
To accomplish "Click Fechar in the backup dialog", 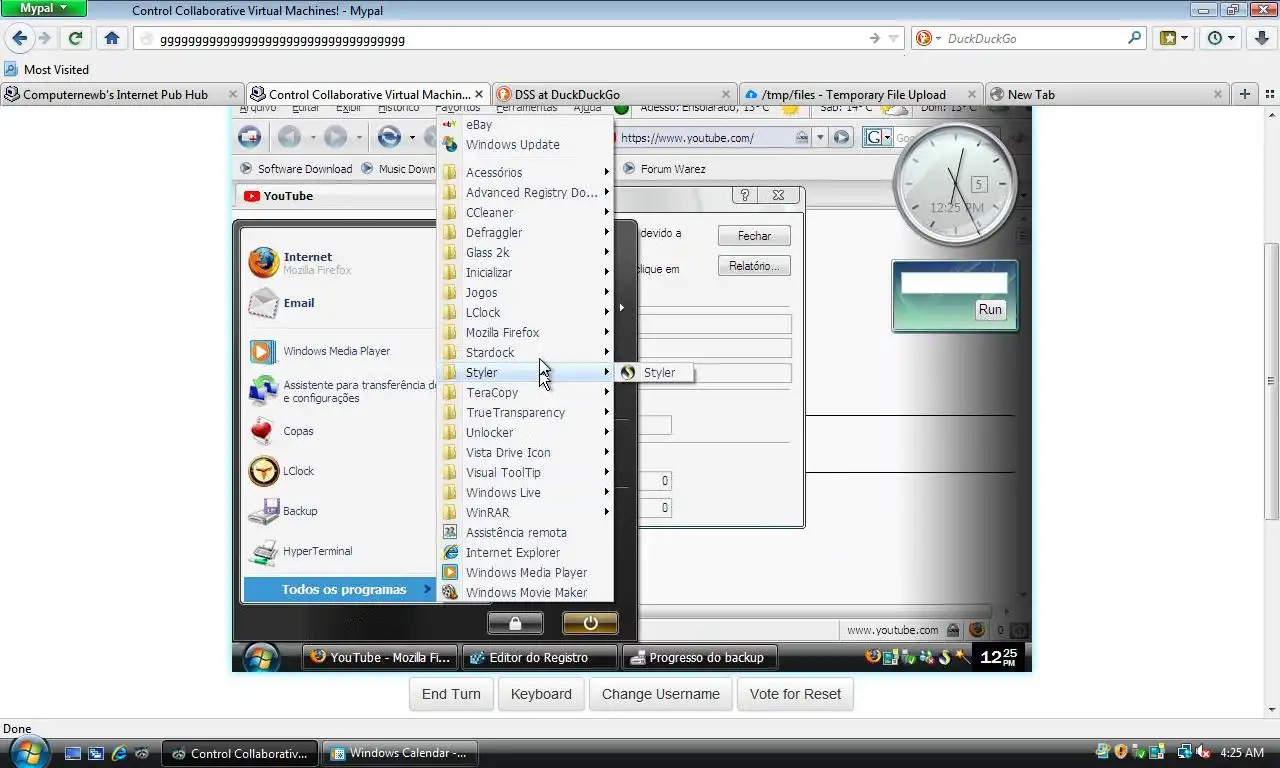I will pyautogui.click(x=754, y=236).
